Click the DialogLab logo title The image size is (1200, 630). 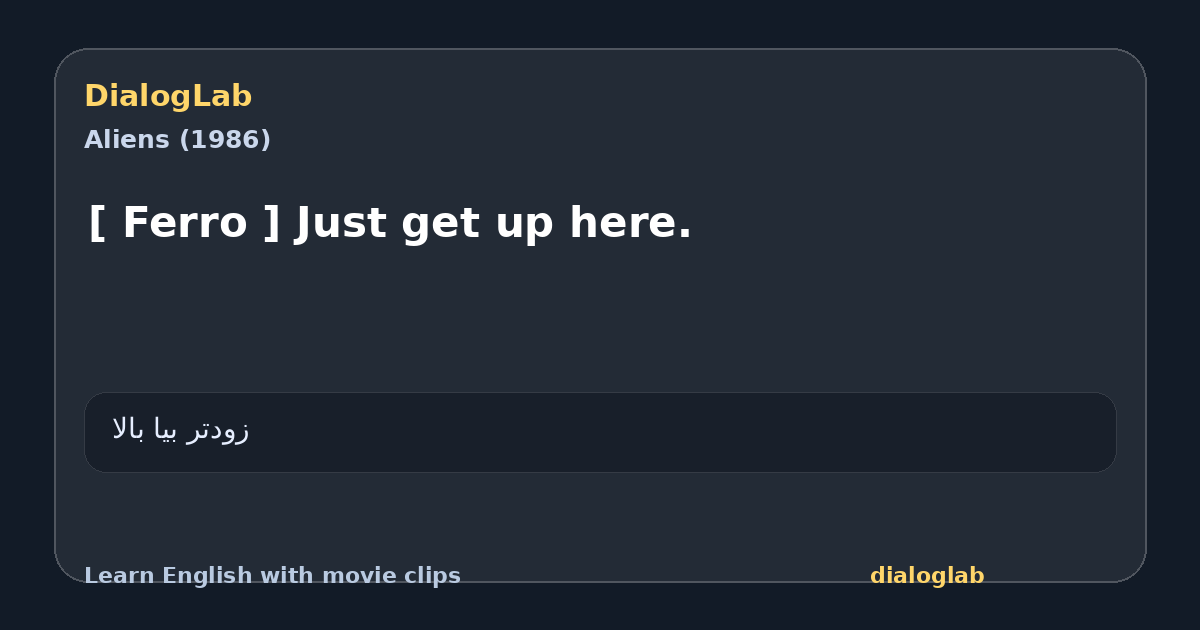(168, 97)
